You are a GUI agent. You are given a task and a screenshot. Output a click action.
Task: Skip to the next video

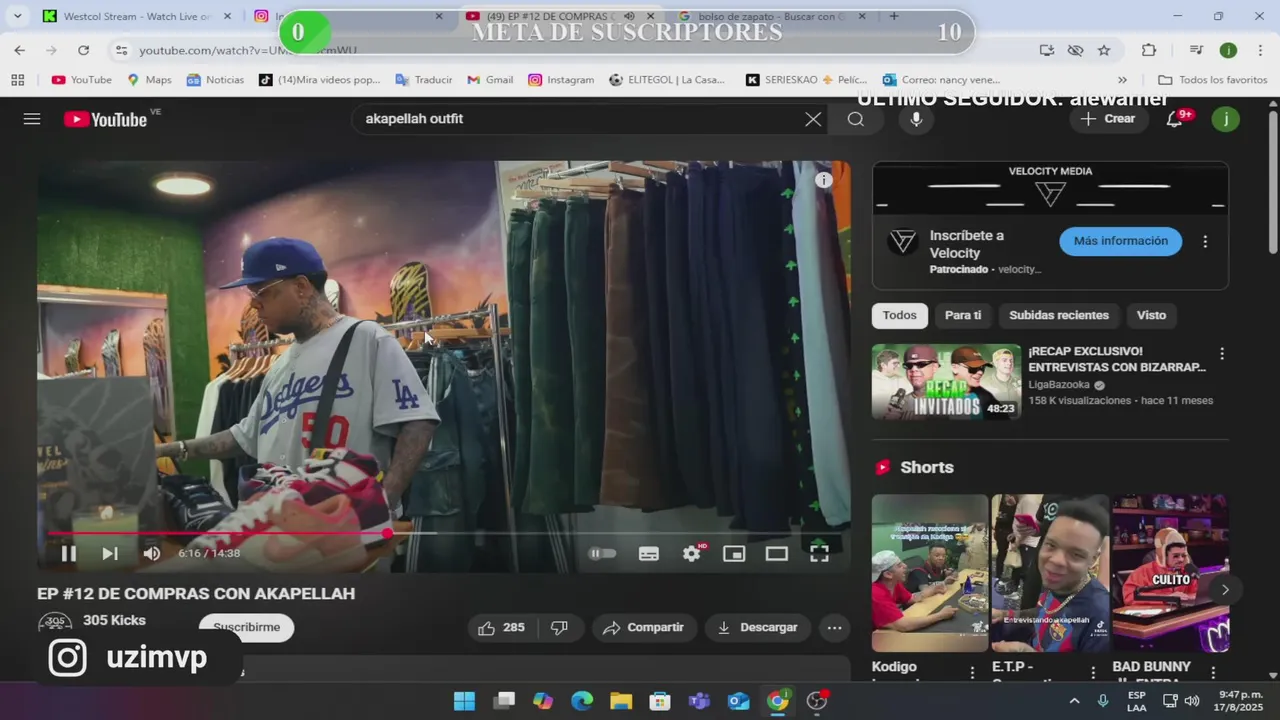pos(110,553)
